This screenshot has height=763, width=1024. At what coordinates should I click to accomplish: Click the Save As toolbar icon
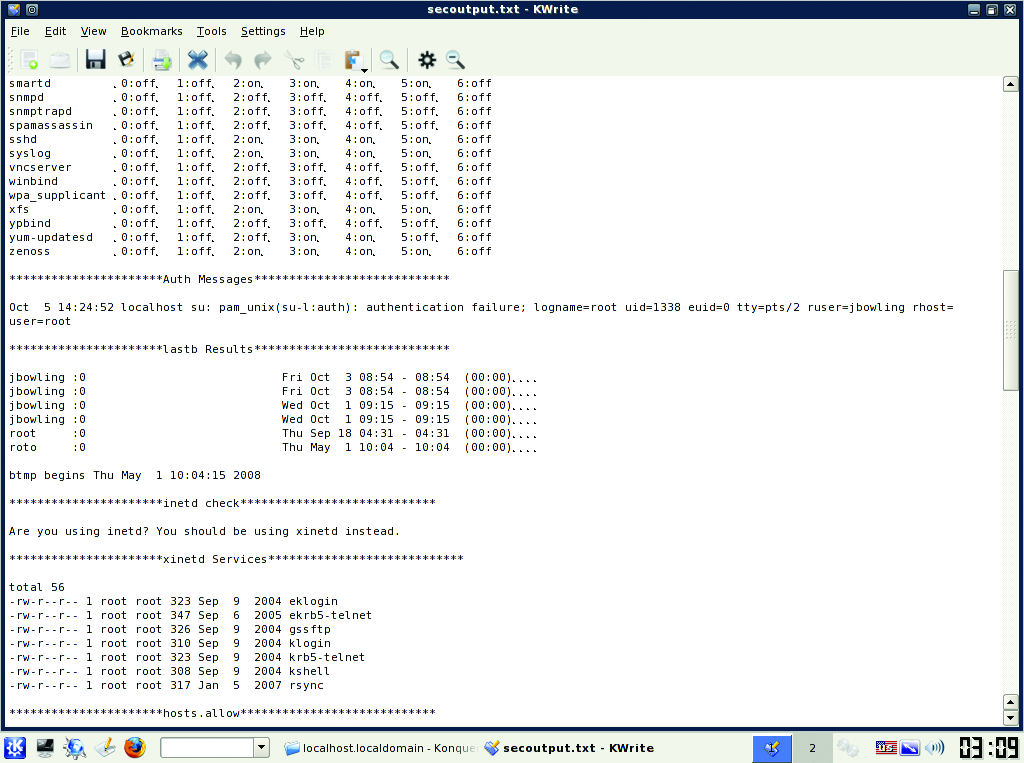(126, 60)
